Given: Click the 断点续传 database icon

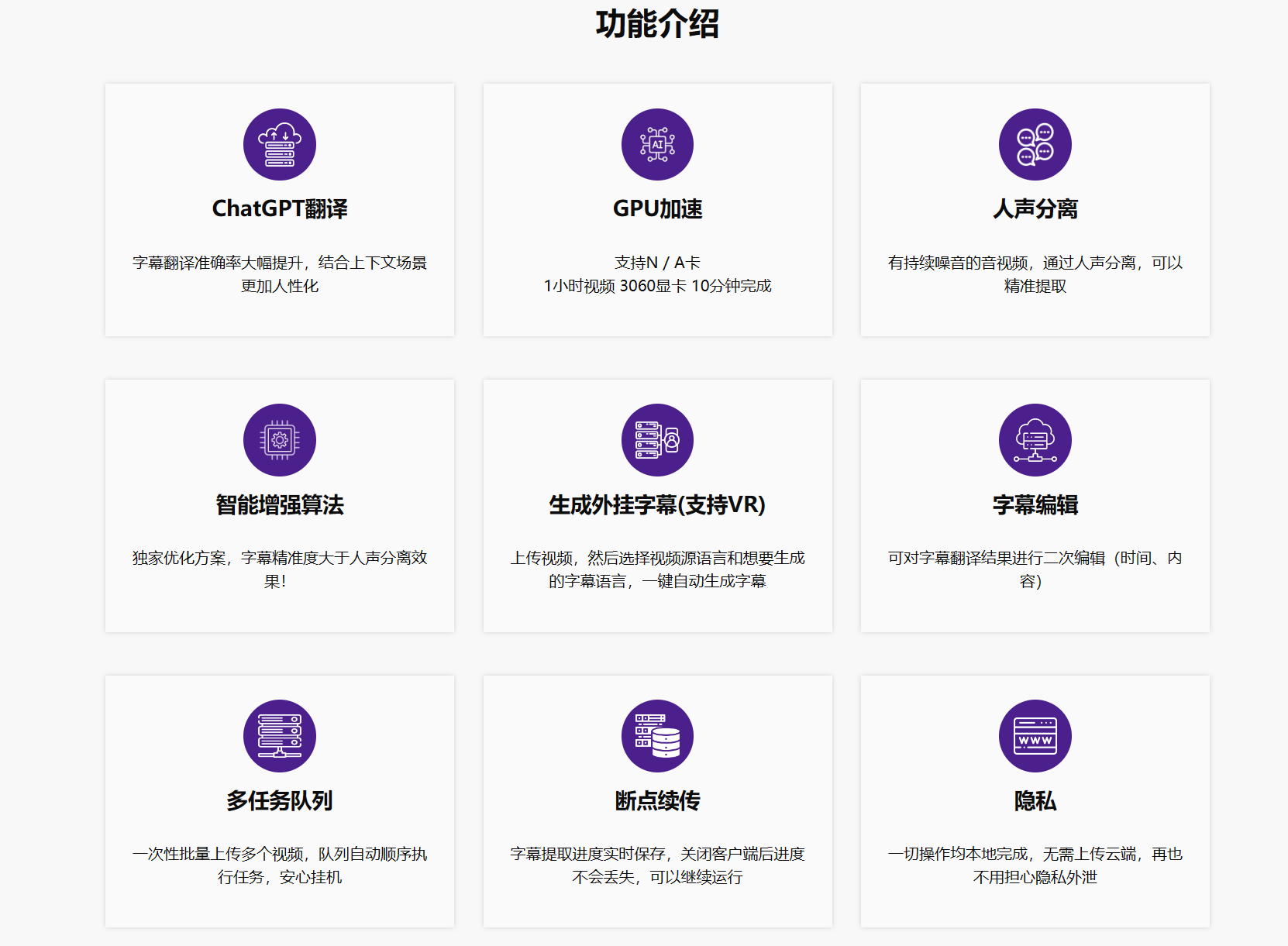Looking at the screenshot, I should [657, 736].
